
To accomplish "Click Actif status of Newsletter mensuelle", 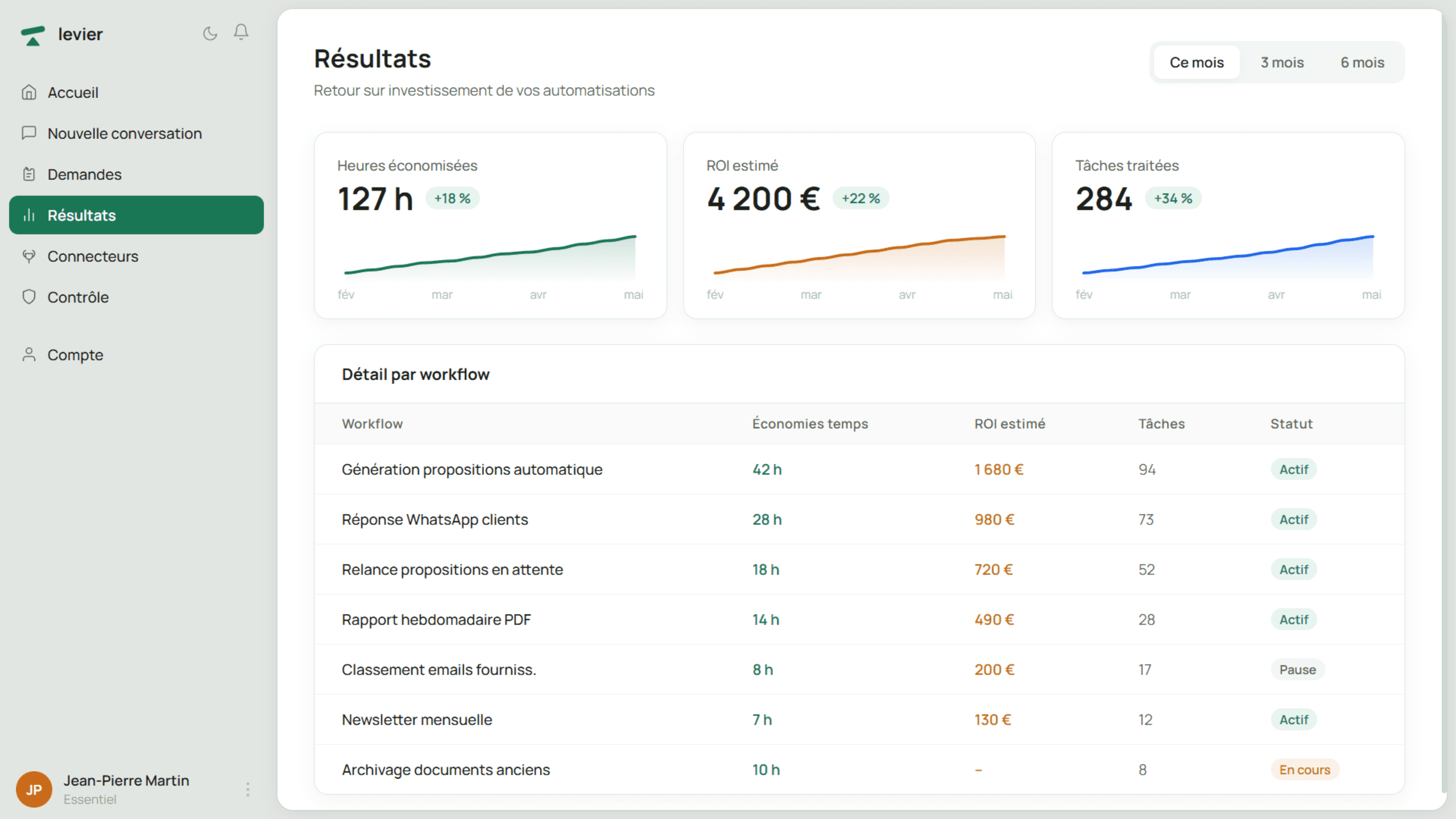I will click(x=1293, y=719).
